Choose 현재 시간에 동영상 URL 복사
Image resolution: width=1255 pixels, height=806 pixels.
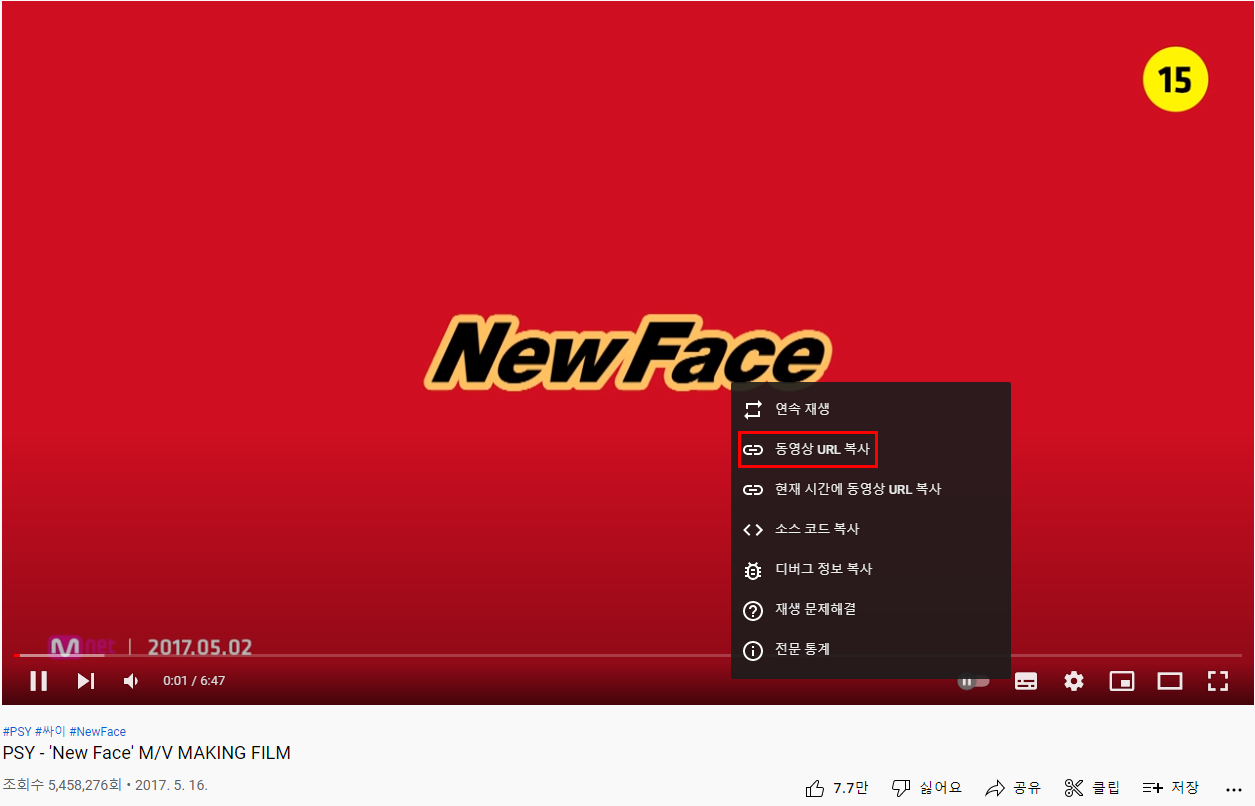coord(871,489)
